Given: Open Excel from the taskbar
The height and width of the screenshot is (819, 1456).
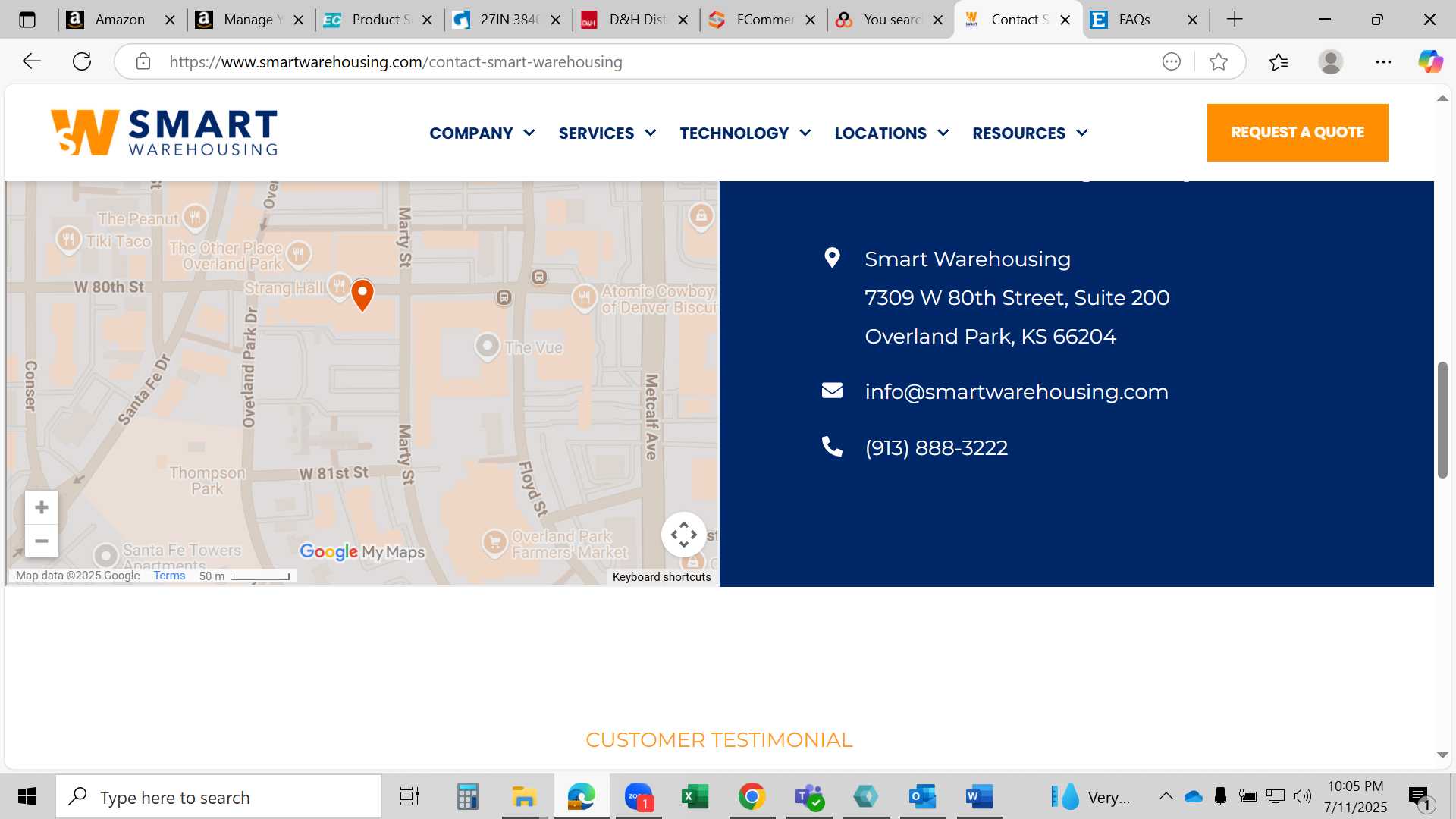Looking at the screenshot, I should point(695,796).
